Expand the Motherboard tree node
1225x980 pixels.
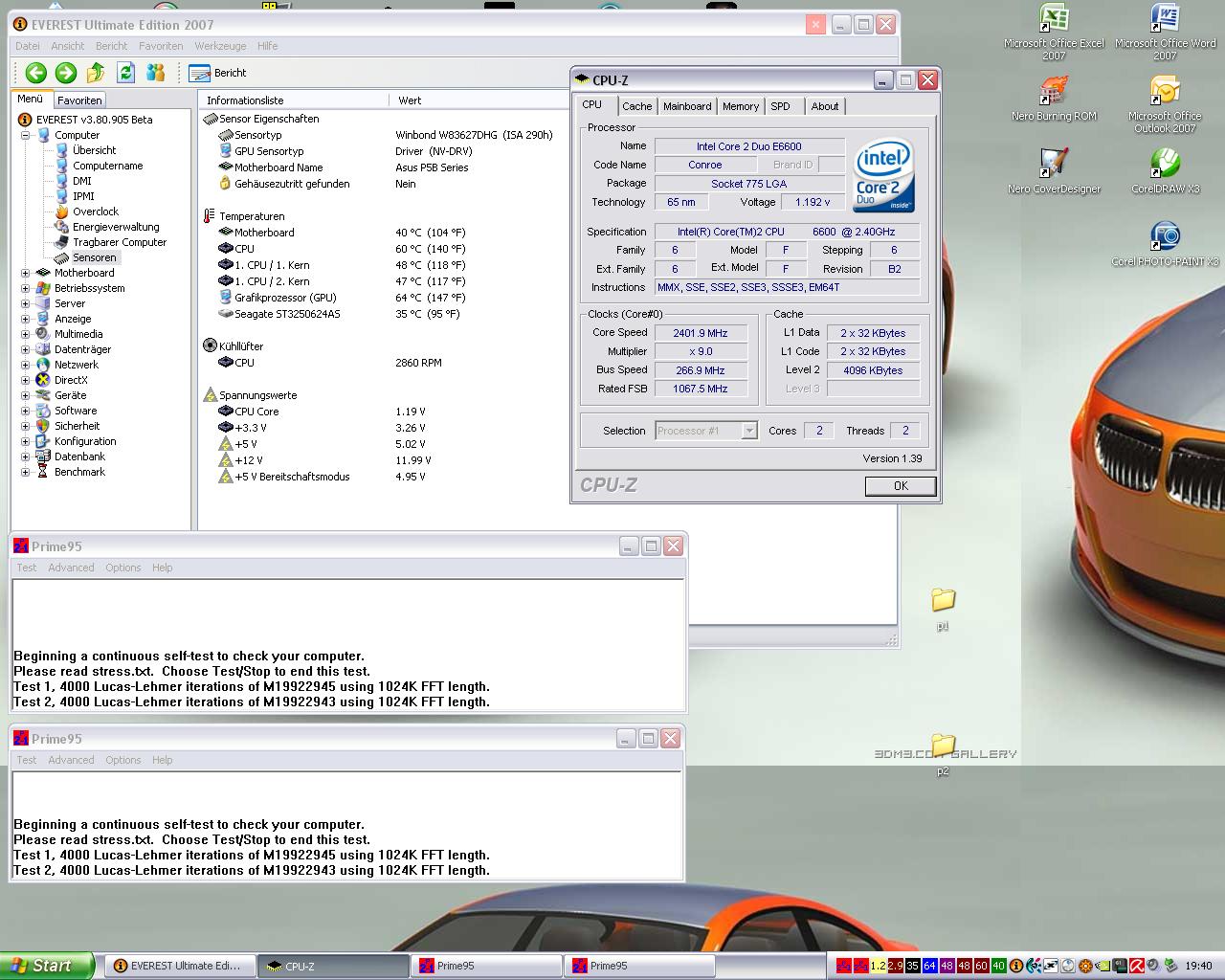click(25, 273)
